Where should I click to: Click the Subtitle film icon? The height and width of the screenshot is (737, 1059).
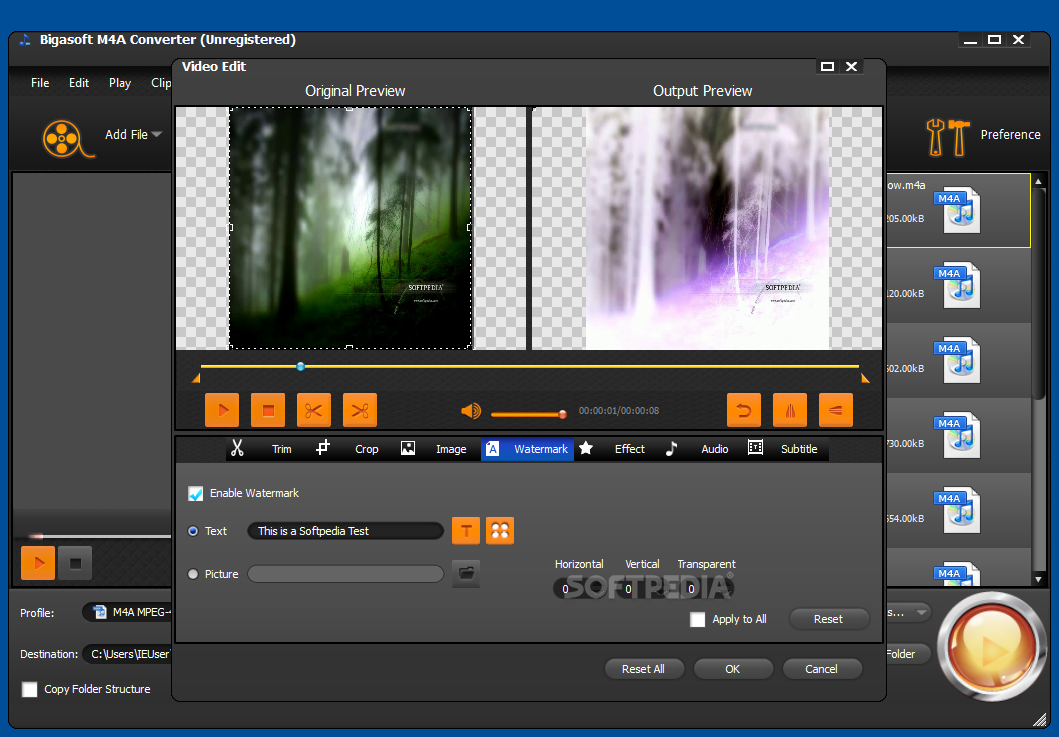point(756,447)
